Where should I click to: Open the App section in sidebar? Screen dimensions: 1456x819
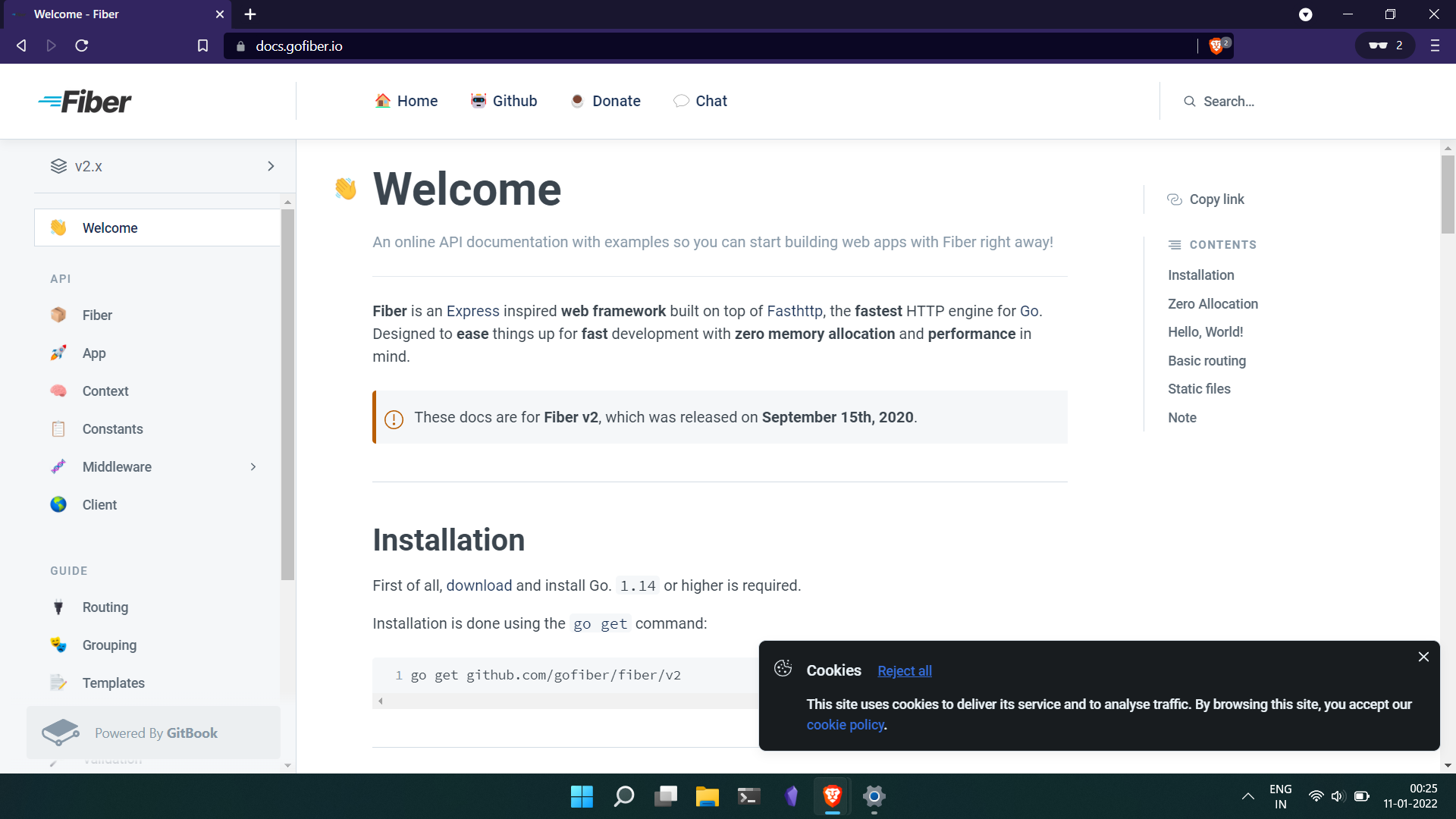click(x=93, y=353)
